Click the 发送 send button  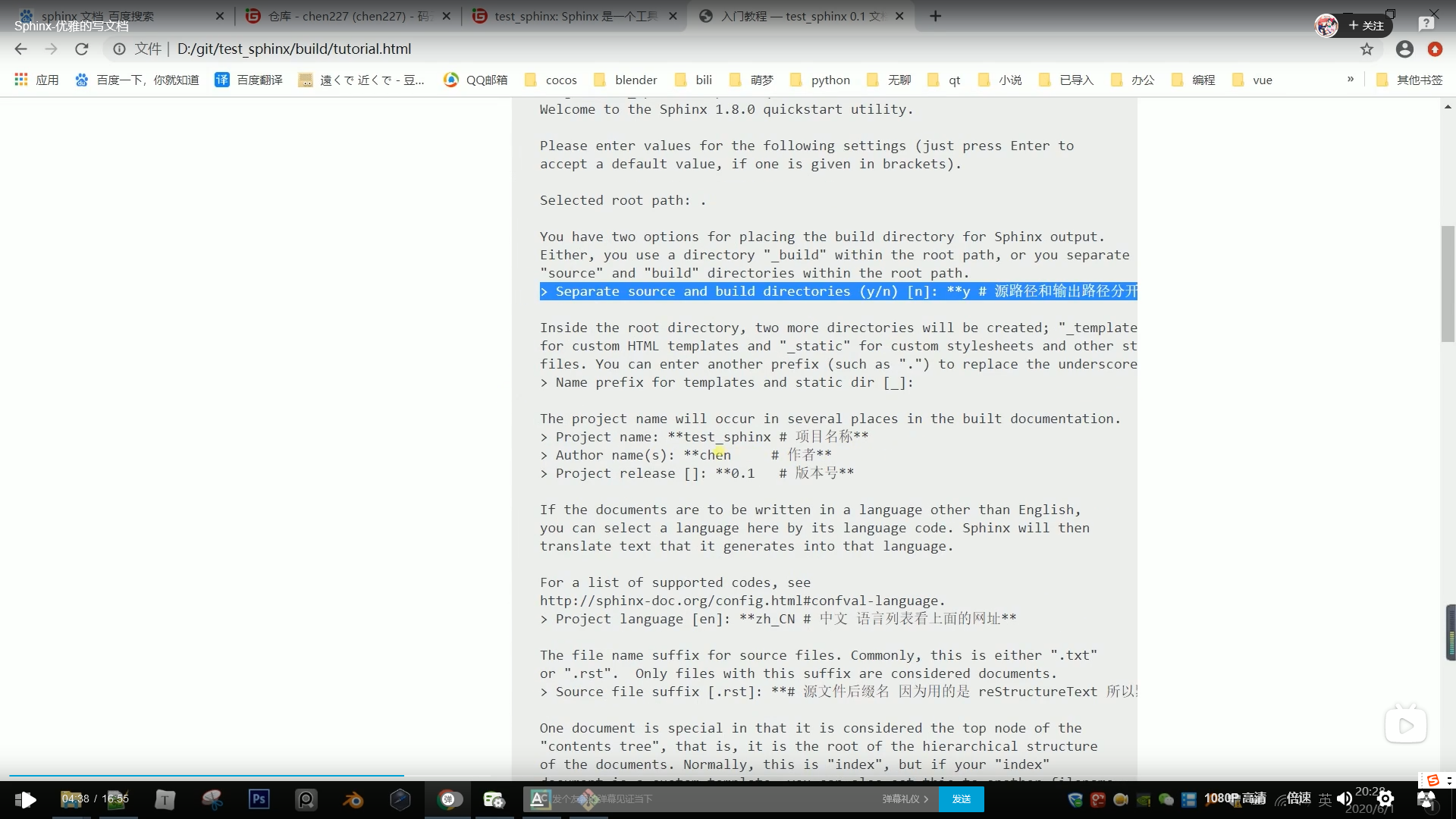(x=961, y=799)
